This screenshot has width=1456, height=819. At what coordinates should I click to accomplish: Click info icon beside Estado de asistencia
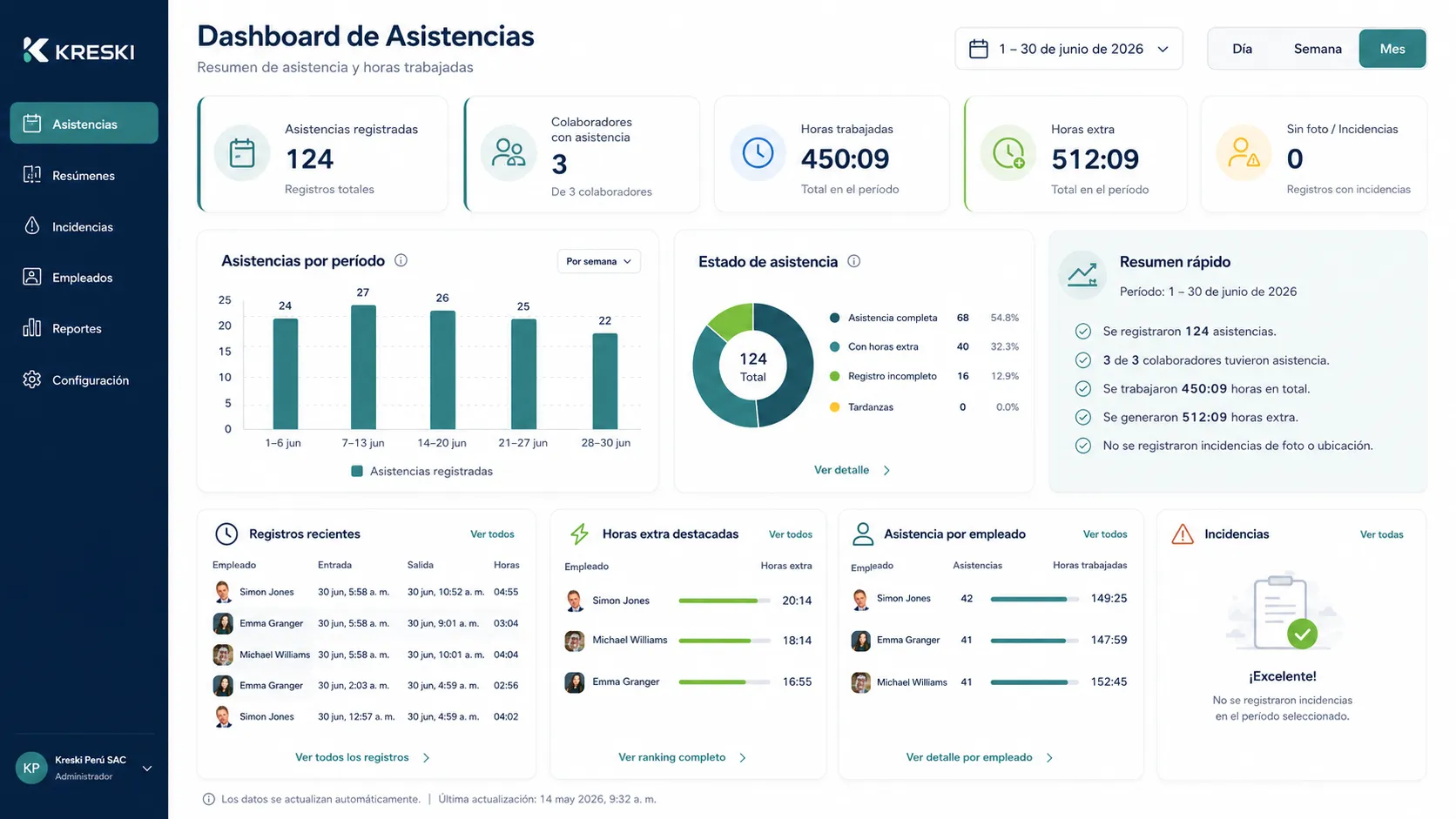pyautogui.click(x=854, y=261)
